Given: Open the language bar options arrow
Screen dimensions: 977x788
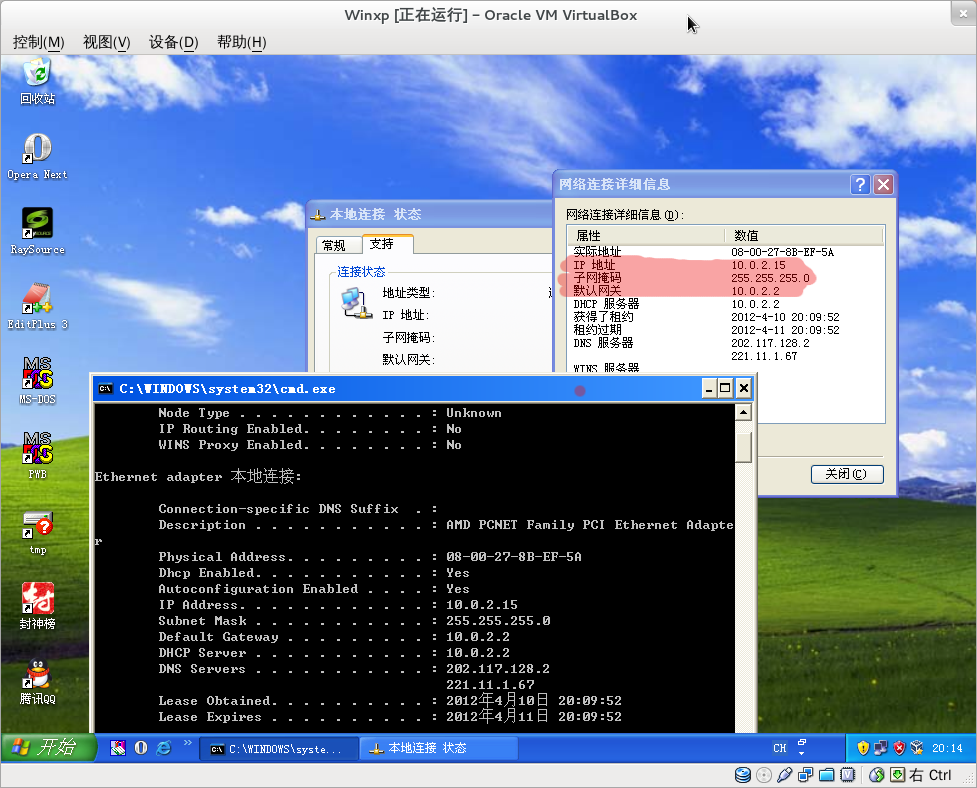Looking at the screenshot, I should point(802,753).
